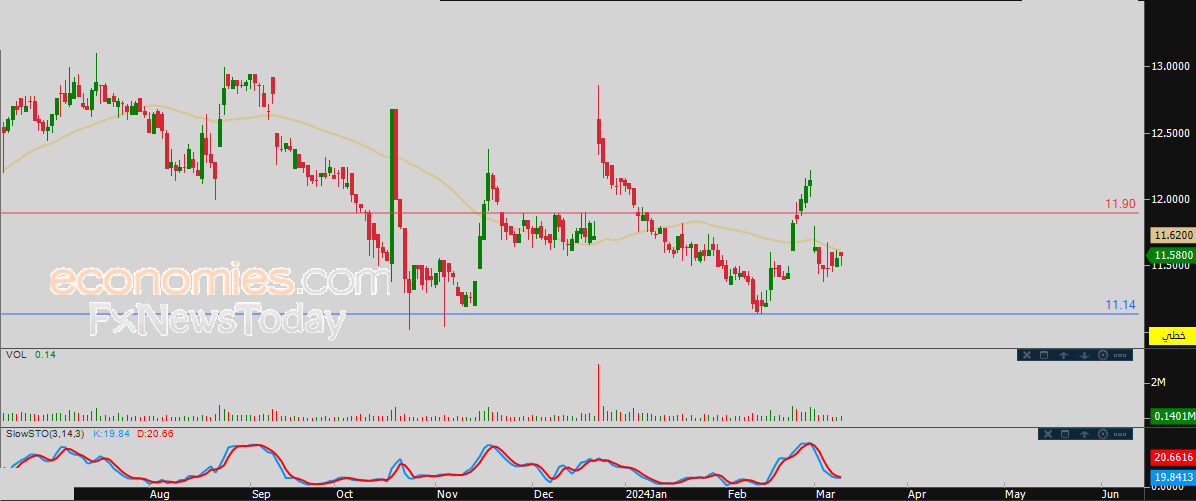Move the VOL panel up
1196x501 pixels.
pos(1063,355)
